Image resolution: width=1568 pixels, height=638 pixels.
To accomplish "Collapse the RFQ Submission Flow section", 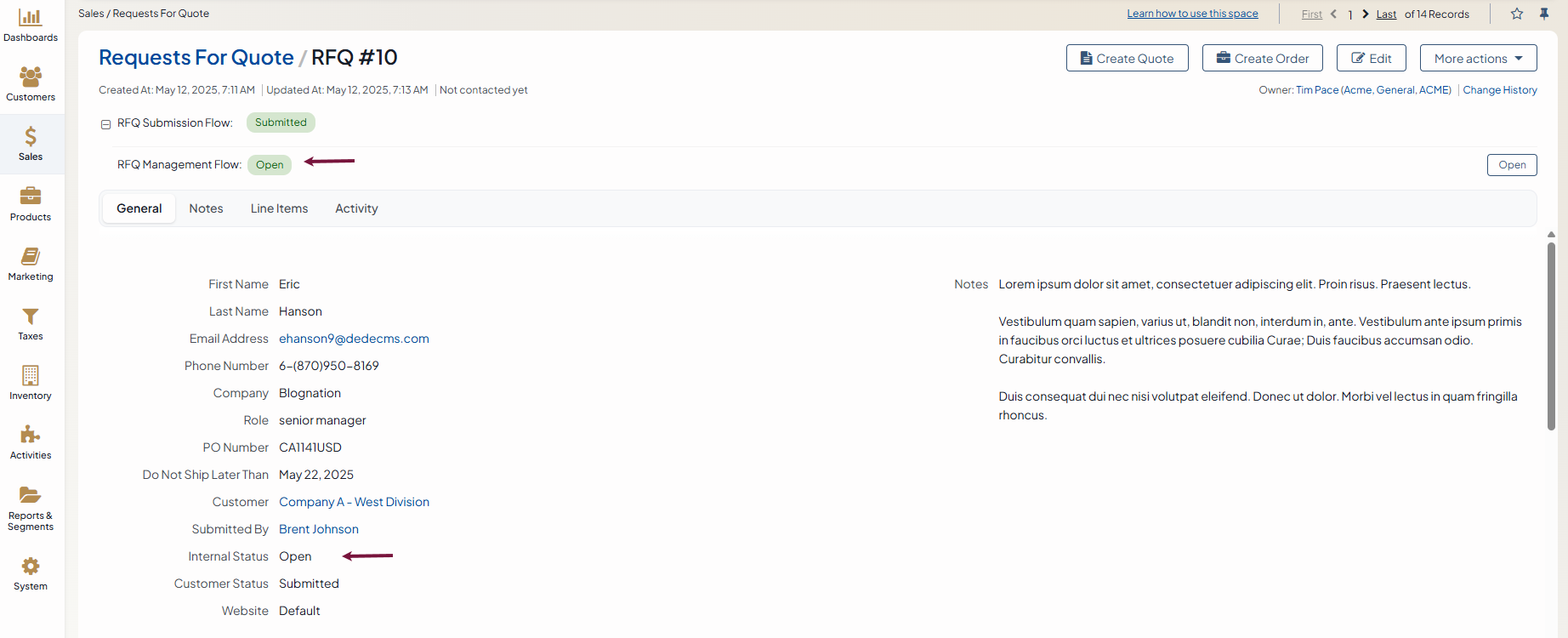I will click(105, 124).
